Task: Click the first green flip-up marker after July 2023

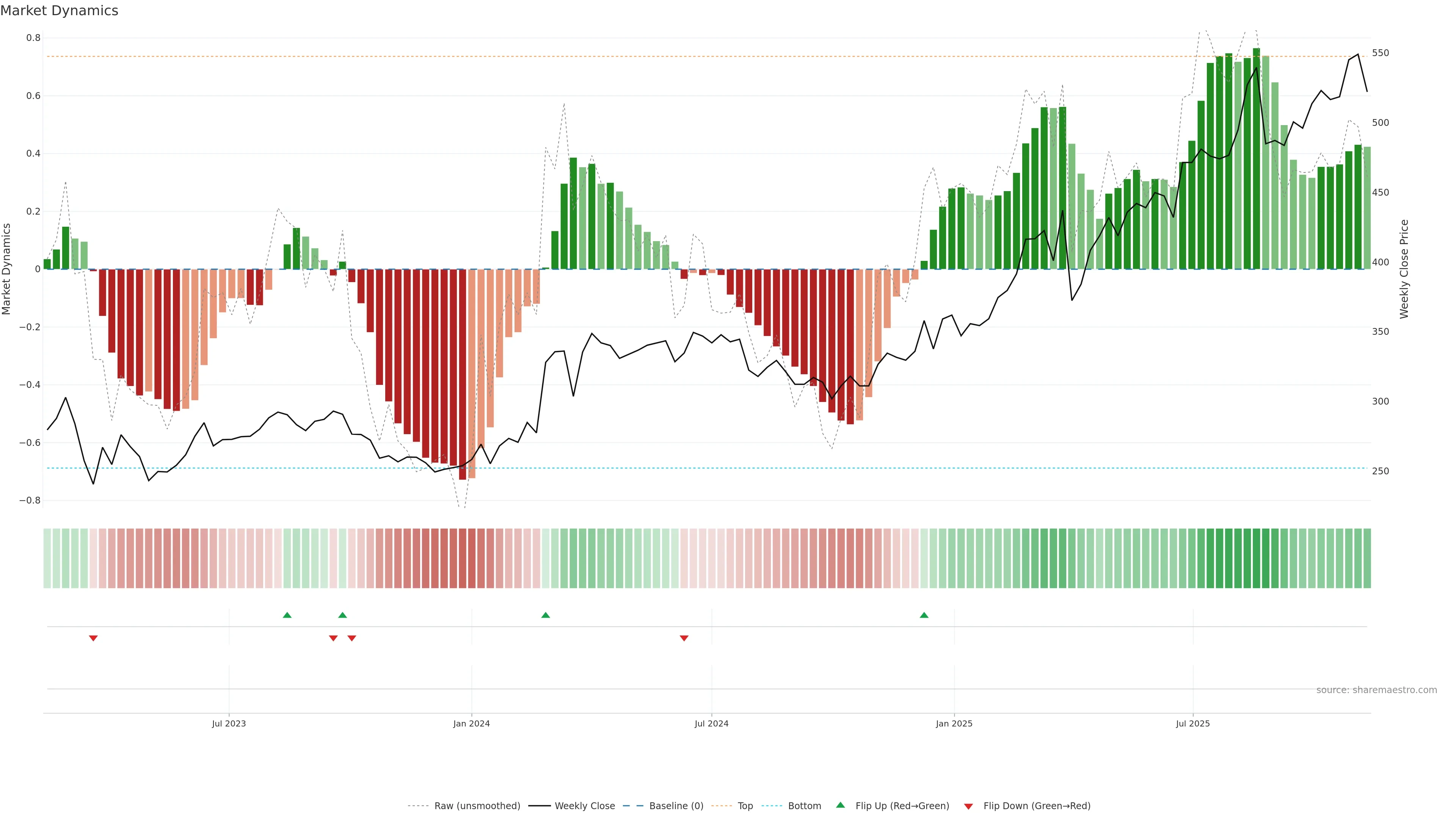Action: [287, 615]
